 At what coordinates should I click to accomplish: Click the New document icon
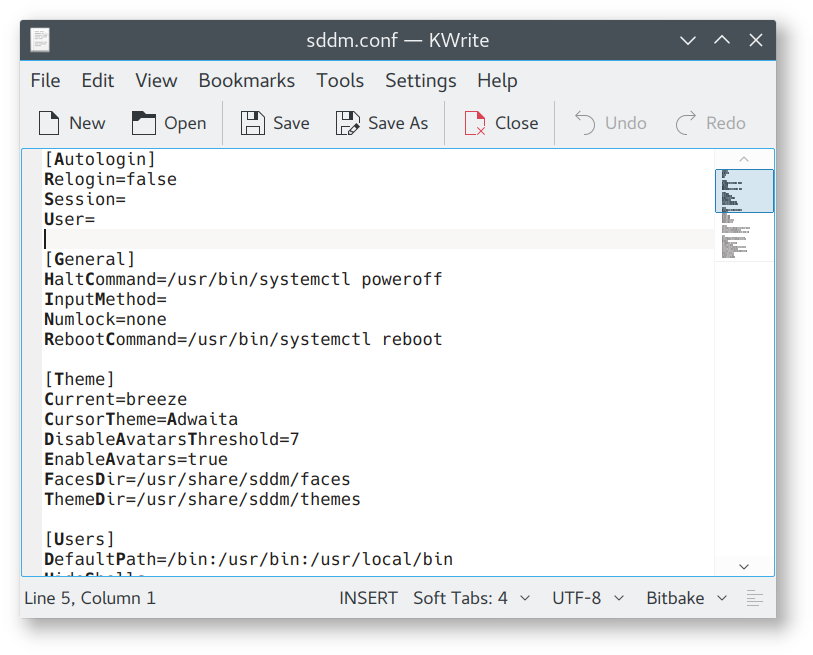coord(49,123)
